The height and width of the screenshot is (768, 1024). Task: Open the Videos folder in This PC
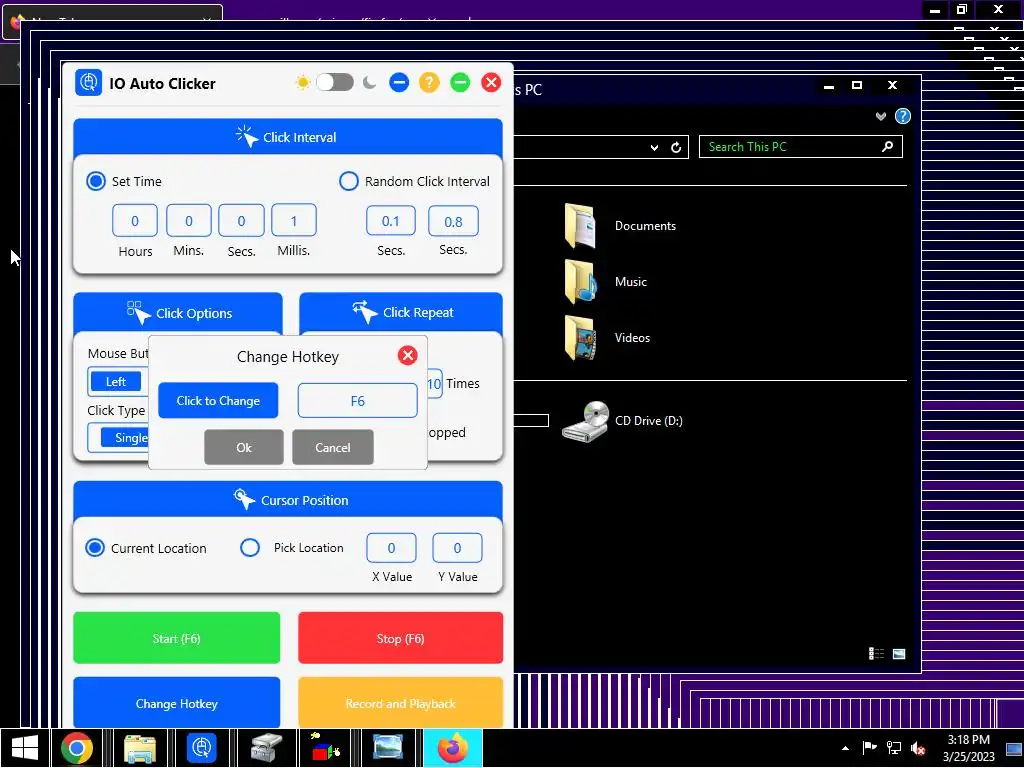607,338
